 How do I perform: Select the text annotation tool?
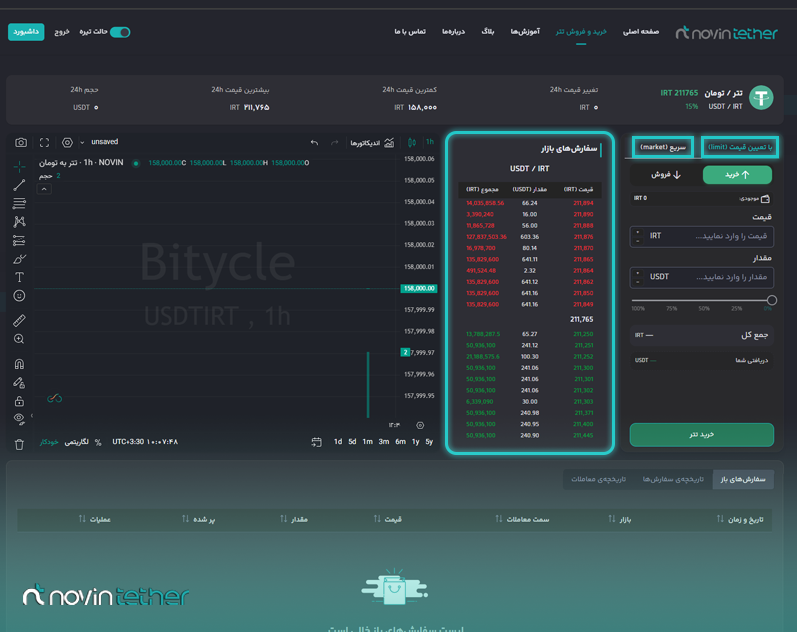pyautogui.click(x=19, y=277)
